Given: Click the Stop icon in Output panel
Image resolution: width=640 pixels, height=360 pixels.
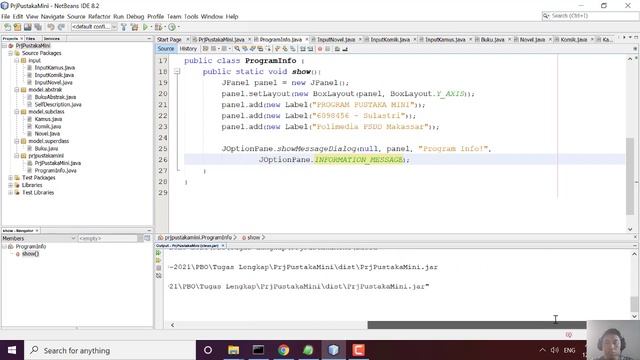Looking at the screenshot, I should coord(158,268).
